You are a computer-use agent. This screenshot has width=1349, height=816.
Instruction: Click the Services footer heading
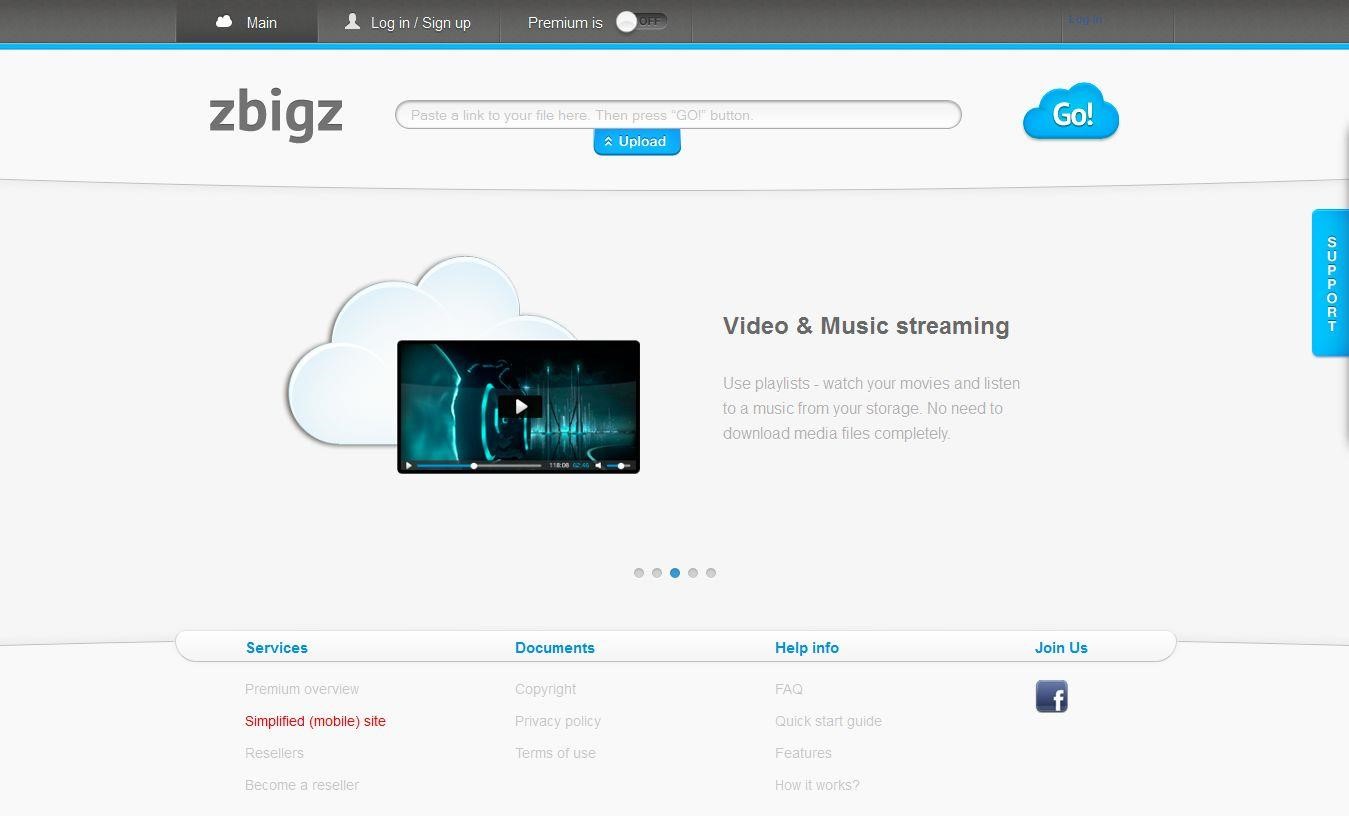click(277, 648)
